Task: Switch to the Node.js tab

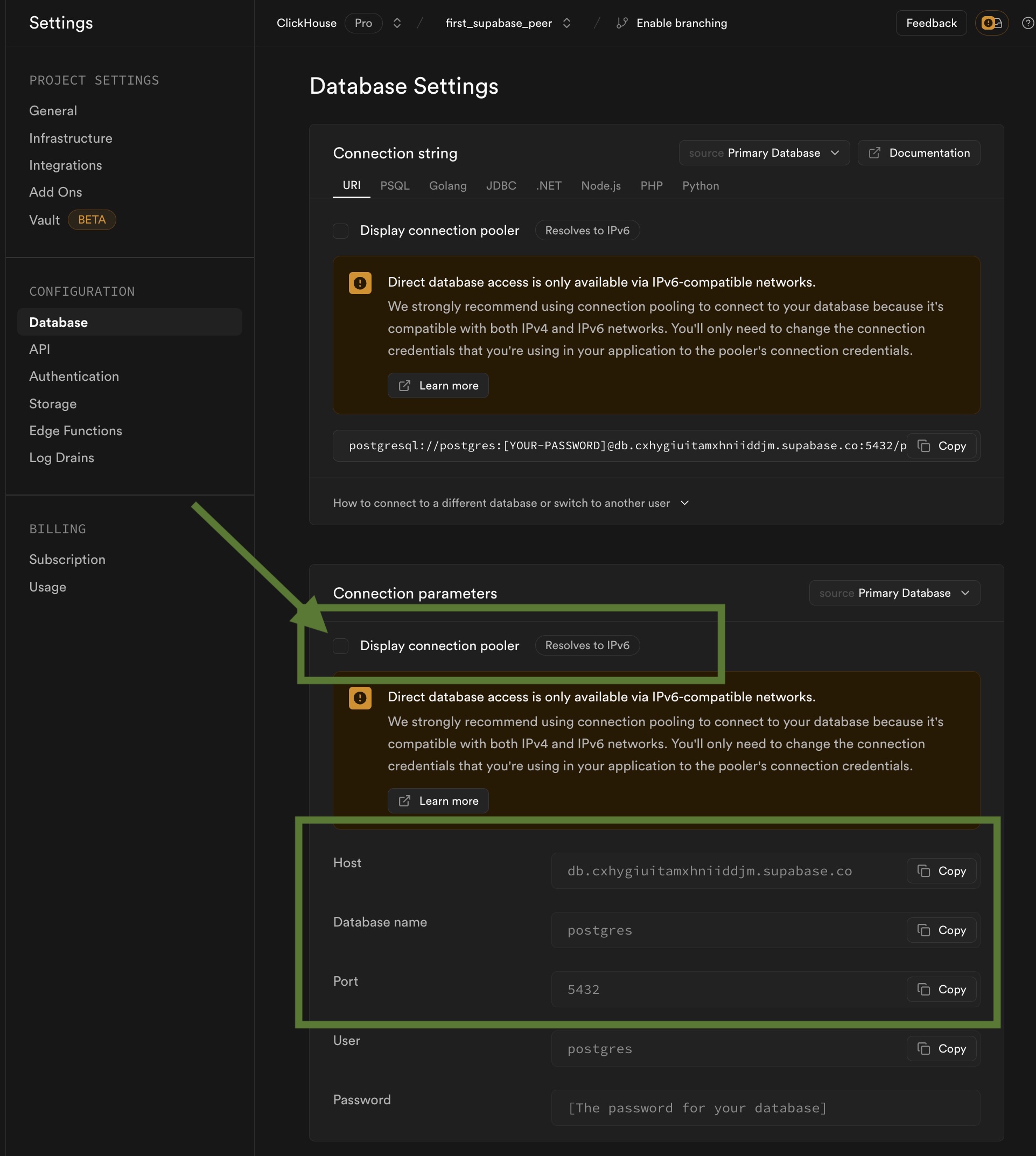Action: pyautogui.click(x=600, y=186)
